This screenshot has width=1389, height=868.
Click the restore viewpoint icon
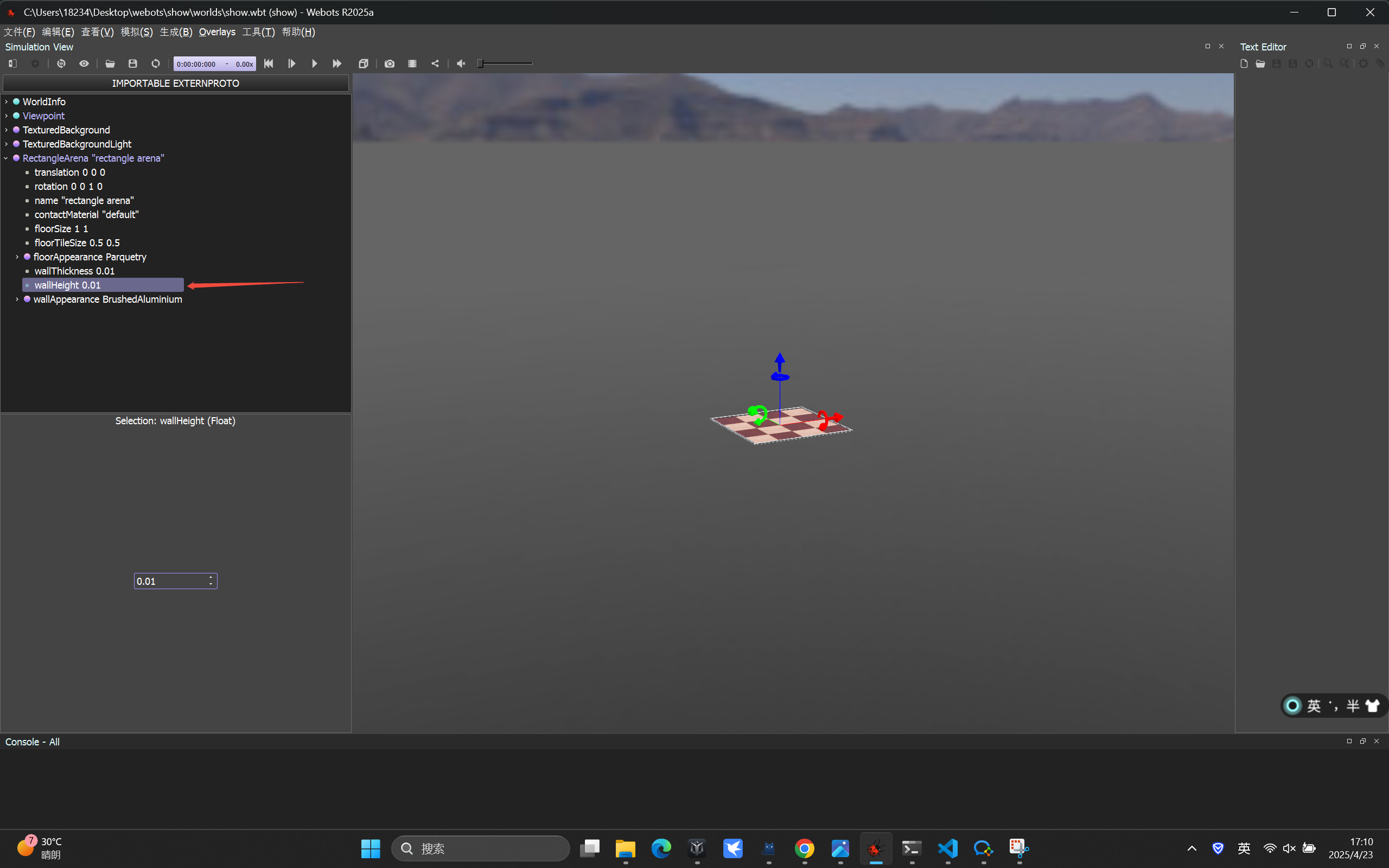61,63
